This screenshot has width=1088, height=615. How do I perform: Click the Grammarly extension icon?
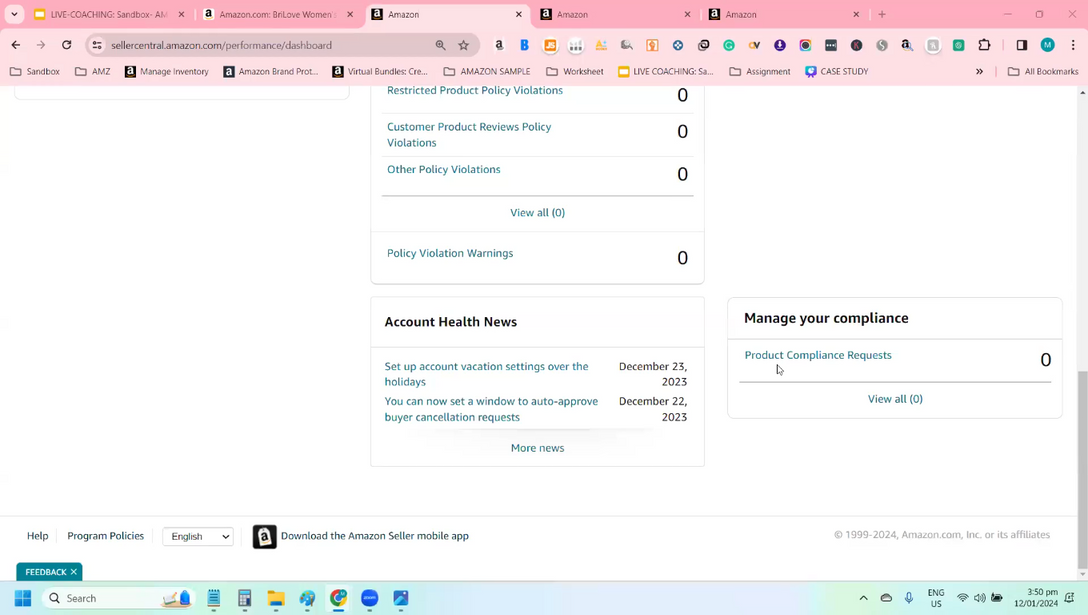(x=729, y=45)
